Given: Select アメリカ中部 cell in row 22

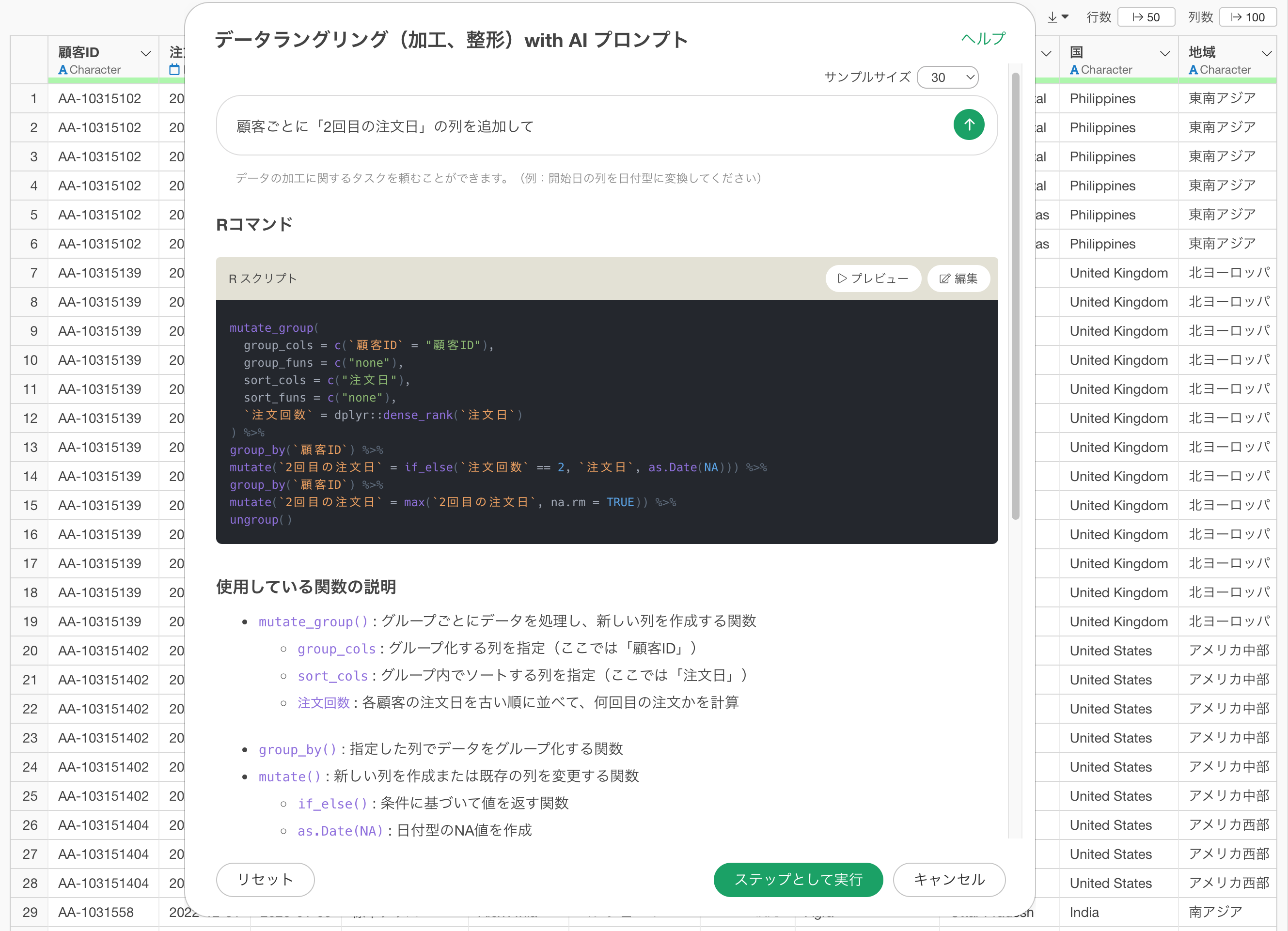Looking at the screenshot, I should coord(1227,709).
